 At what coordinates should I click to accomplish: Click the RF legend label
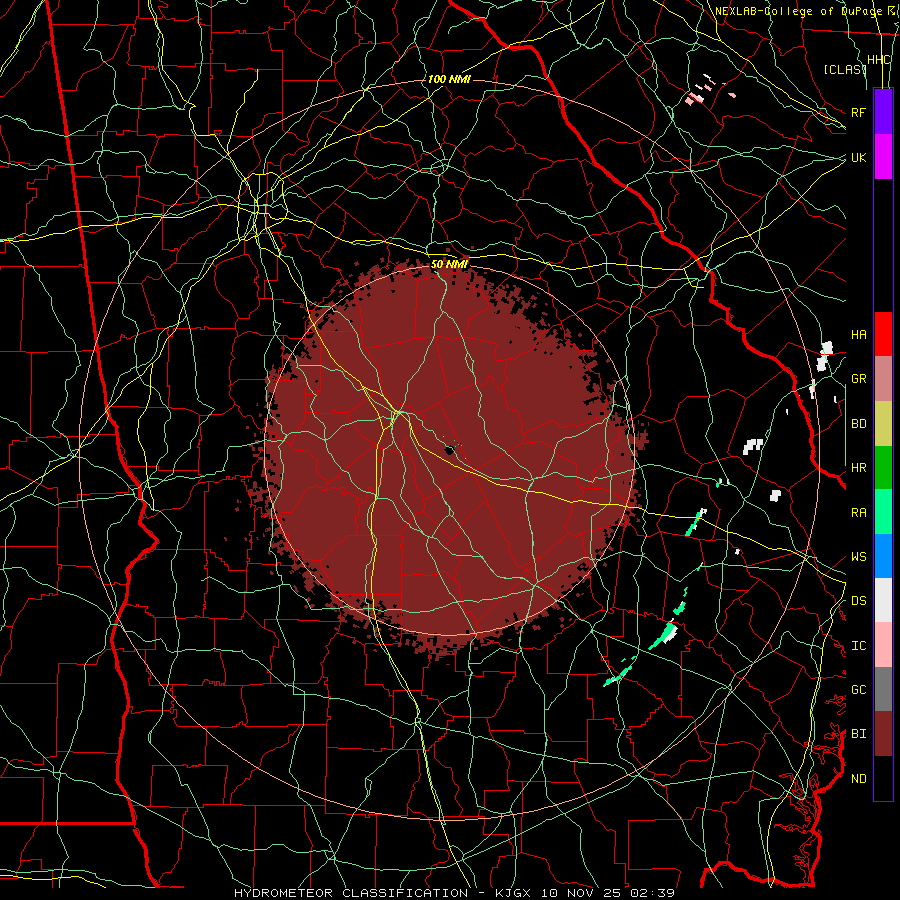859,112
